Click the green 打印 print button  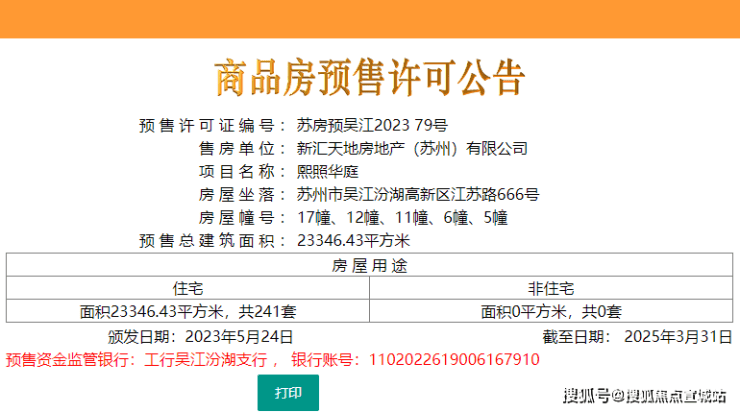click(288, 392)
